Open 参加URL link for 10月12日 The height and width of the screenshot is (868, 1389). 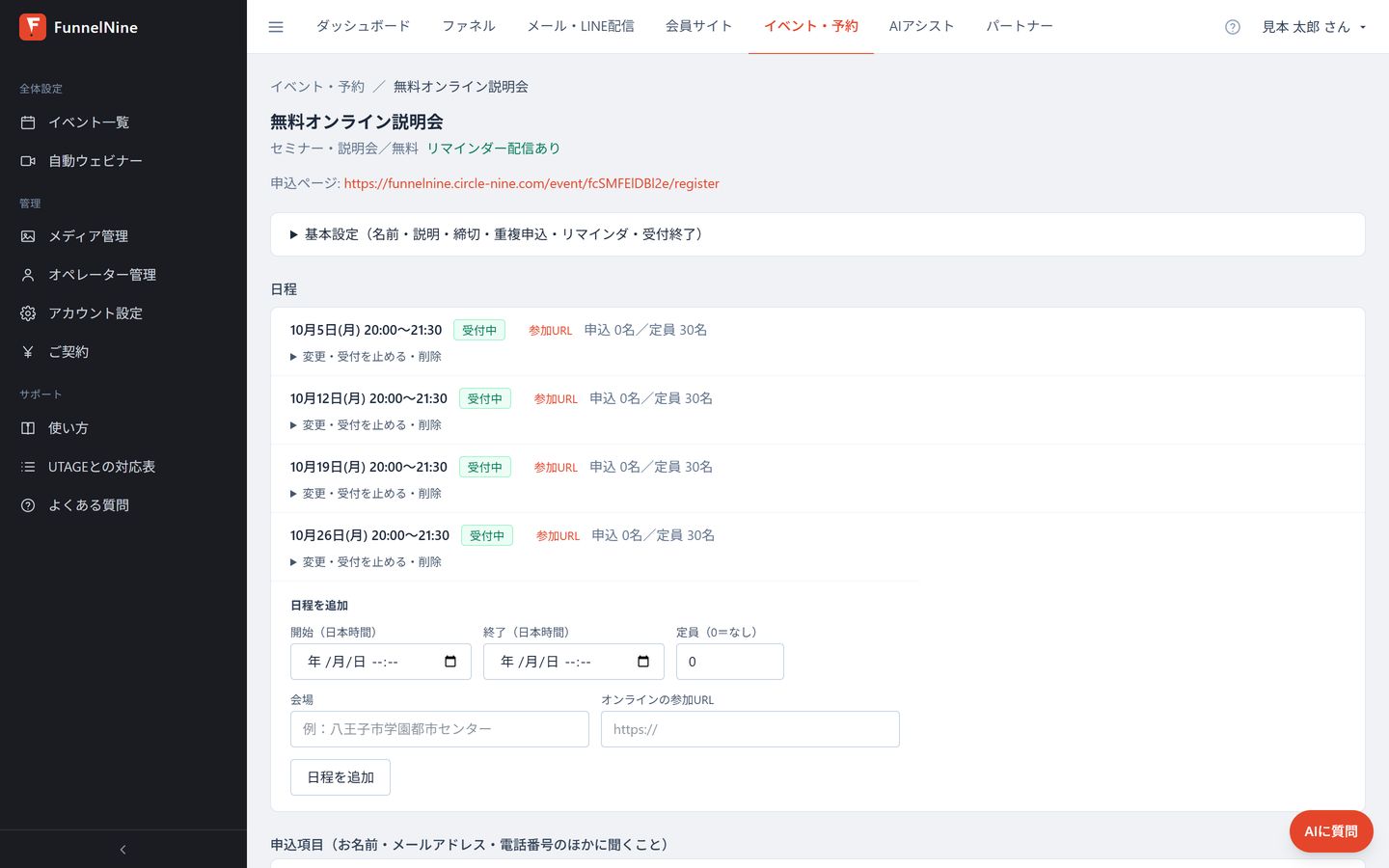[557, 399]
